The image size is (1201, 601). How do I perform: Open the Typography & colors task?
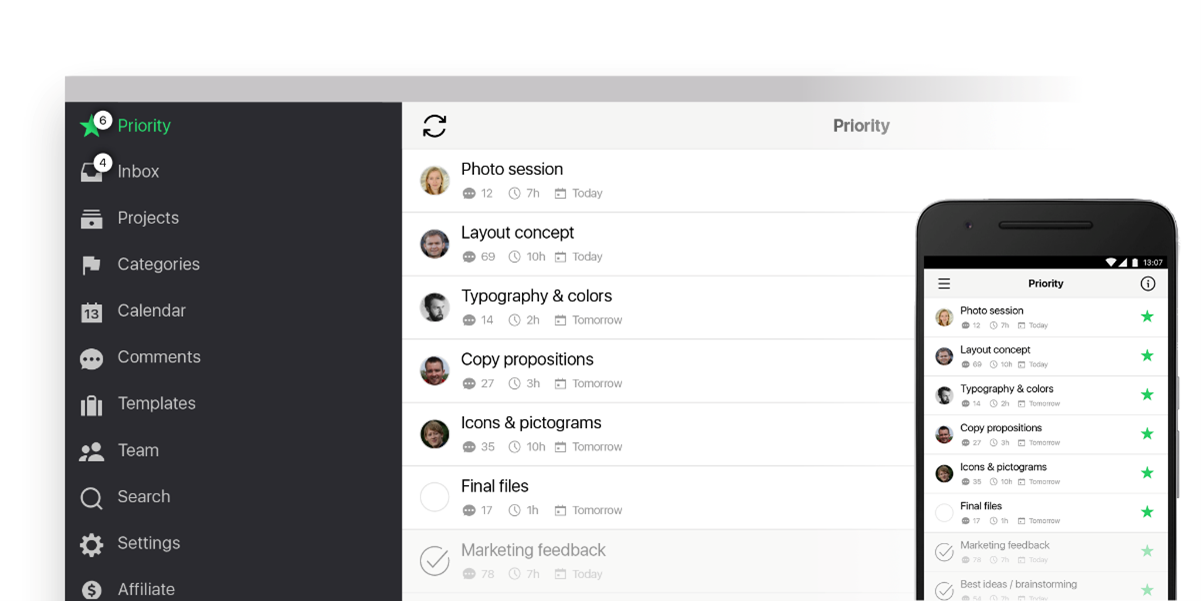click(536, 296)
